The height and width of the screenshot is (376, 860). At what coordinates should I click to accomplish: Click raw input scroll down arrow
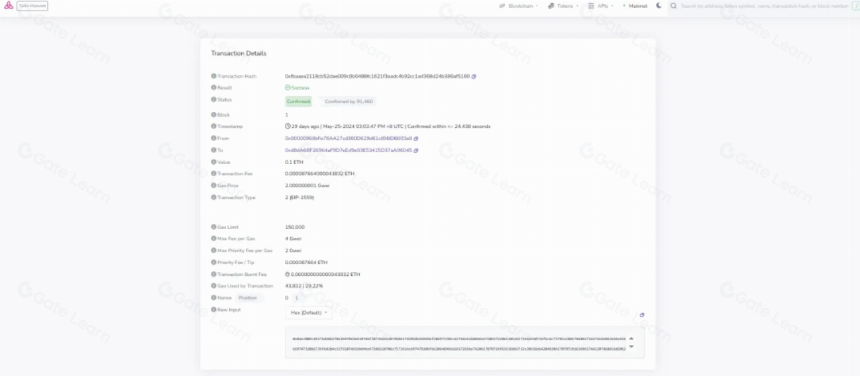point(631,347)
